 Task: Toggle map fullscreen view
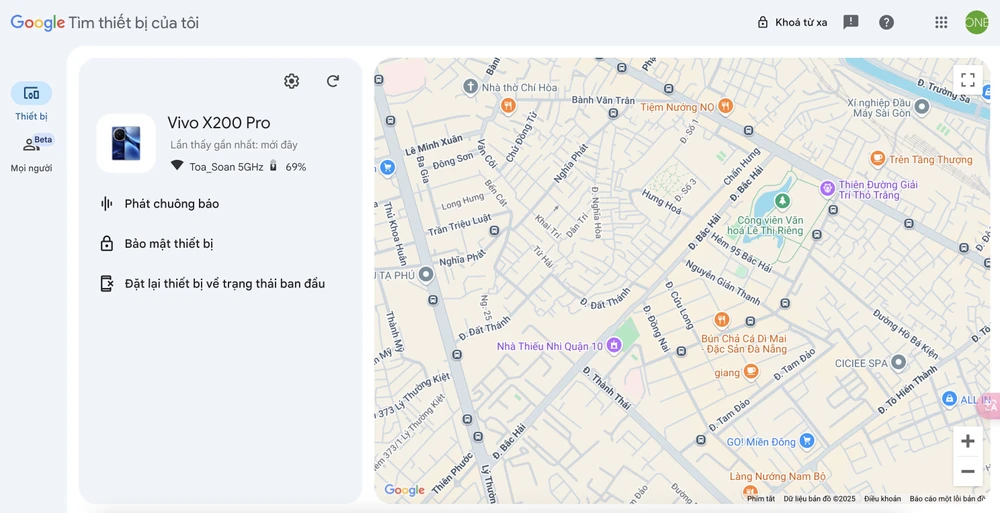pos(968,80)
